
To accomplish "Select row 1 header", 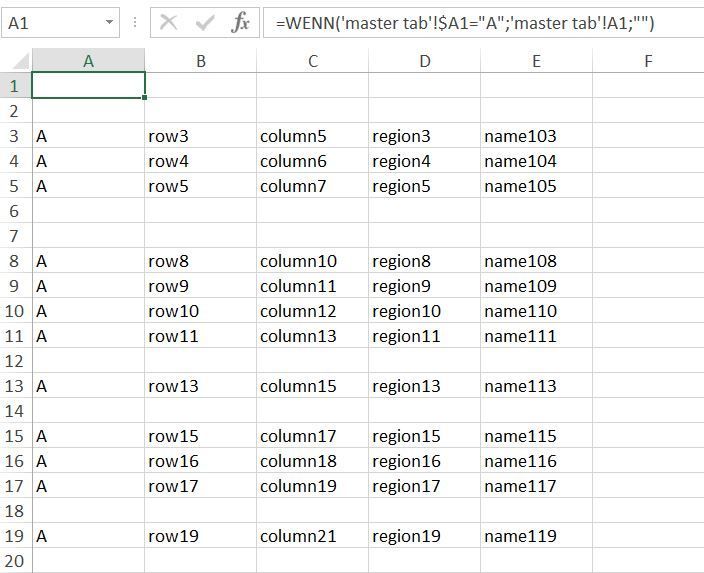I will [x=16, y=85].
